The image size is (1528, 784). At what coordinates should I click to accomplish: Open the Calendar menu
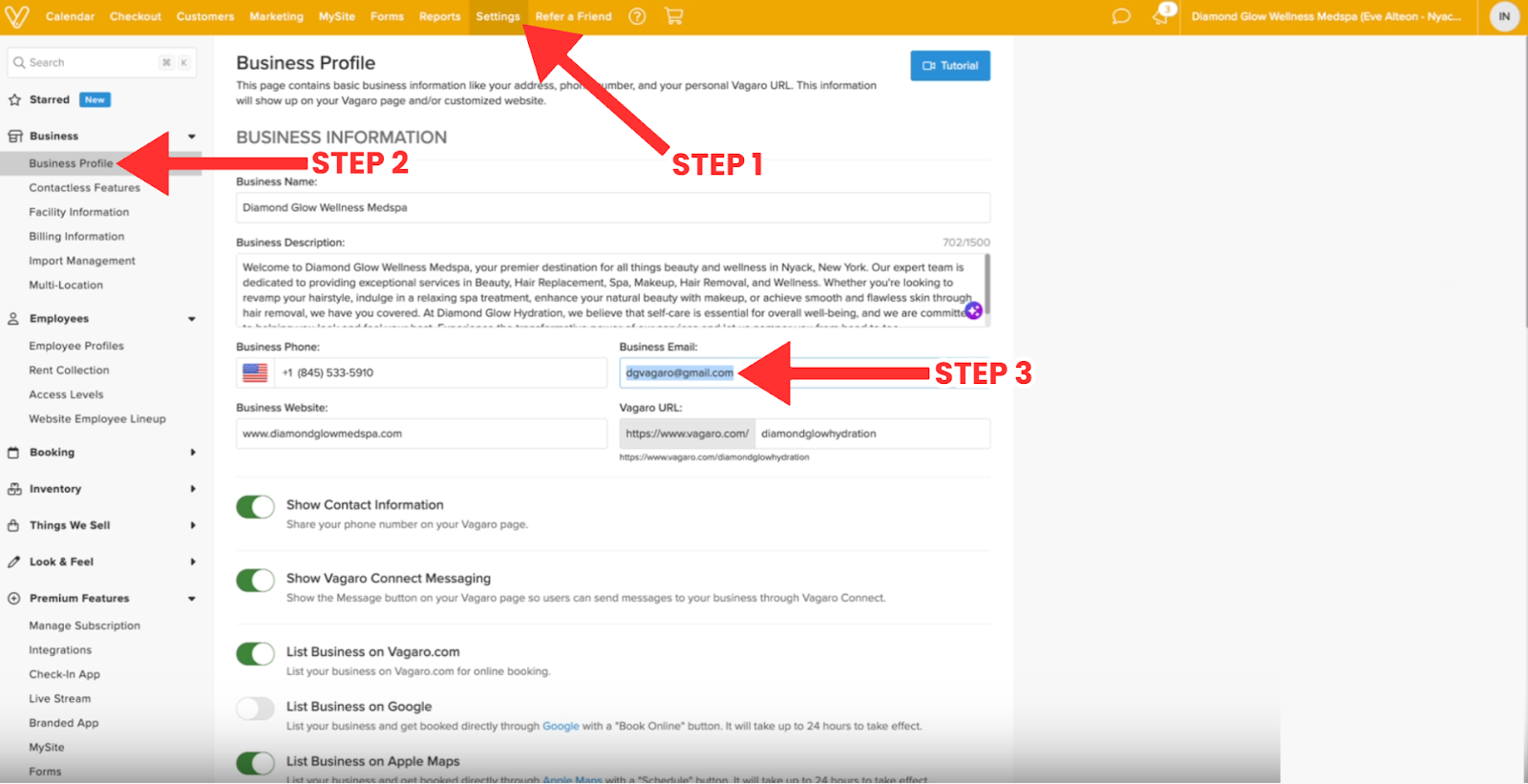[x=70, y=16]
